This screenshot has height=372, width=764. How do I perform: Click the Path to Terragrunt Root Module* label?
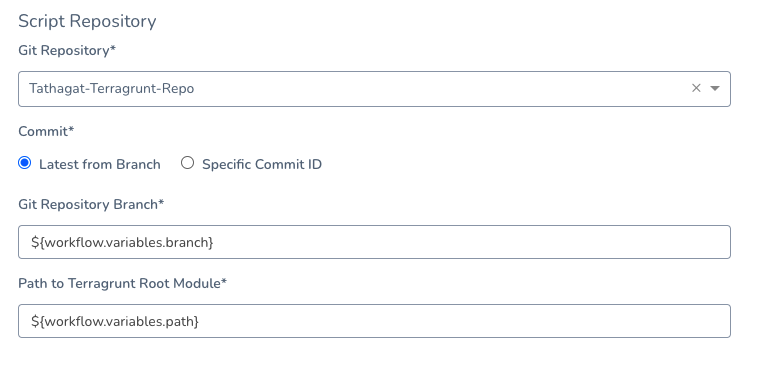(x=123, y=283)
